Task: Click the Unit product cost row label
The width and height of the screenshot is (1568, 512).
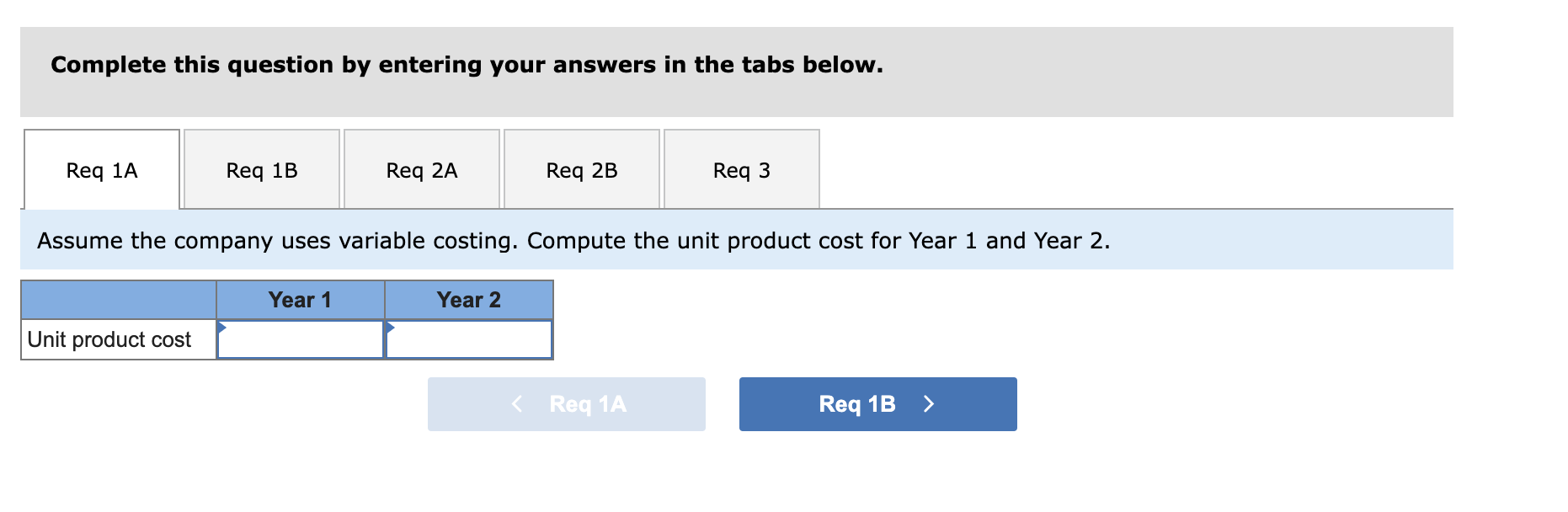Action: 108,339
